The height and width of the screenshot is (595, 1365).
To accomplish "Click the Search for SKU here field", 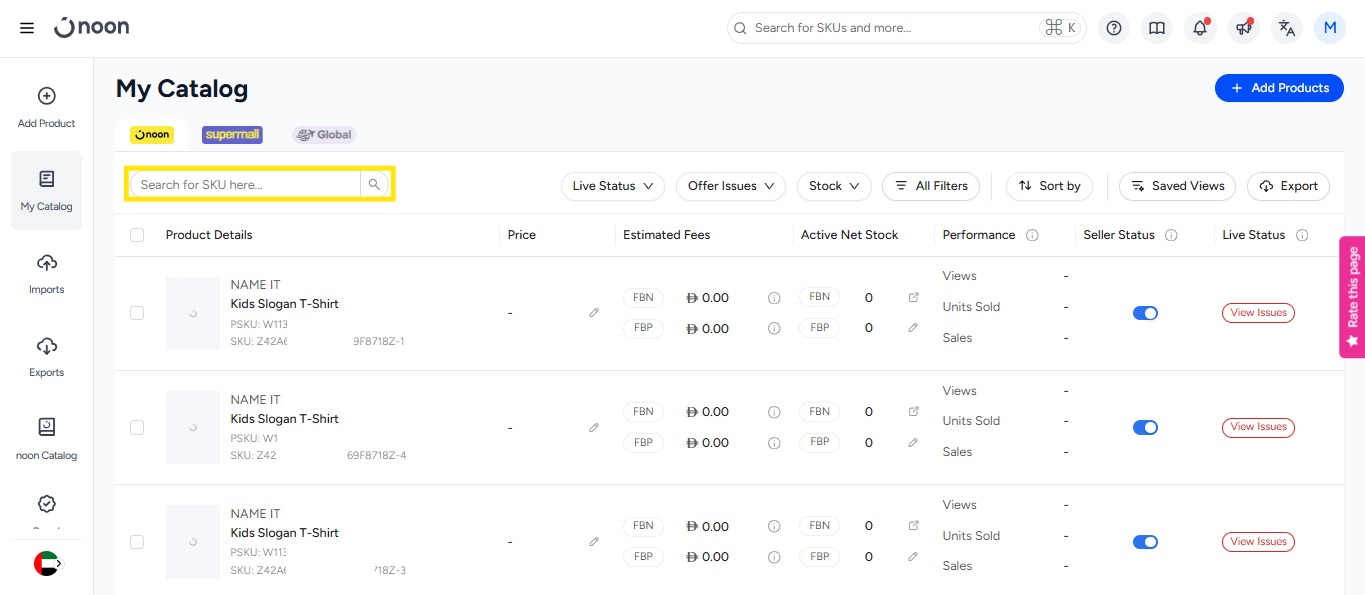I will 246,185.
